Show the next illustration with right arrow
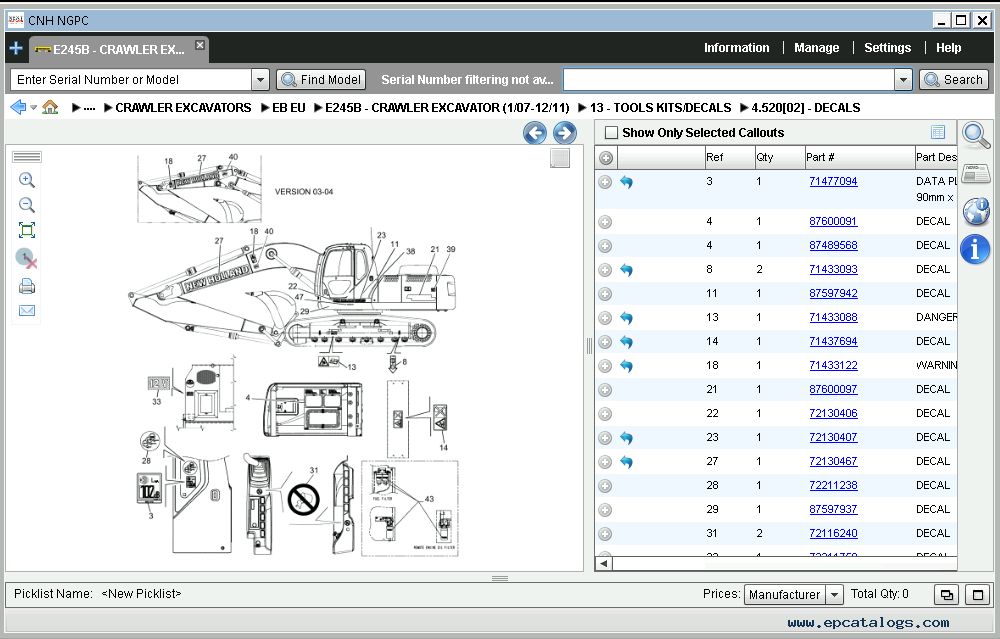Viewport: 1000px width, 639px height. tap(564, 133)
